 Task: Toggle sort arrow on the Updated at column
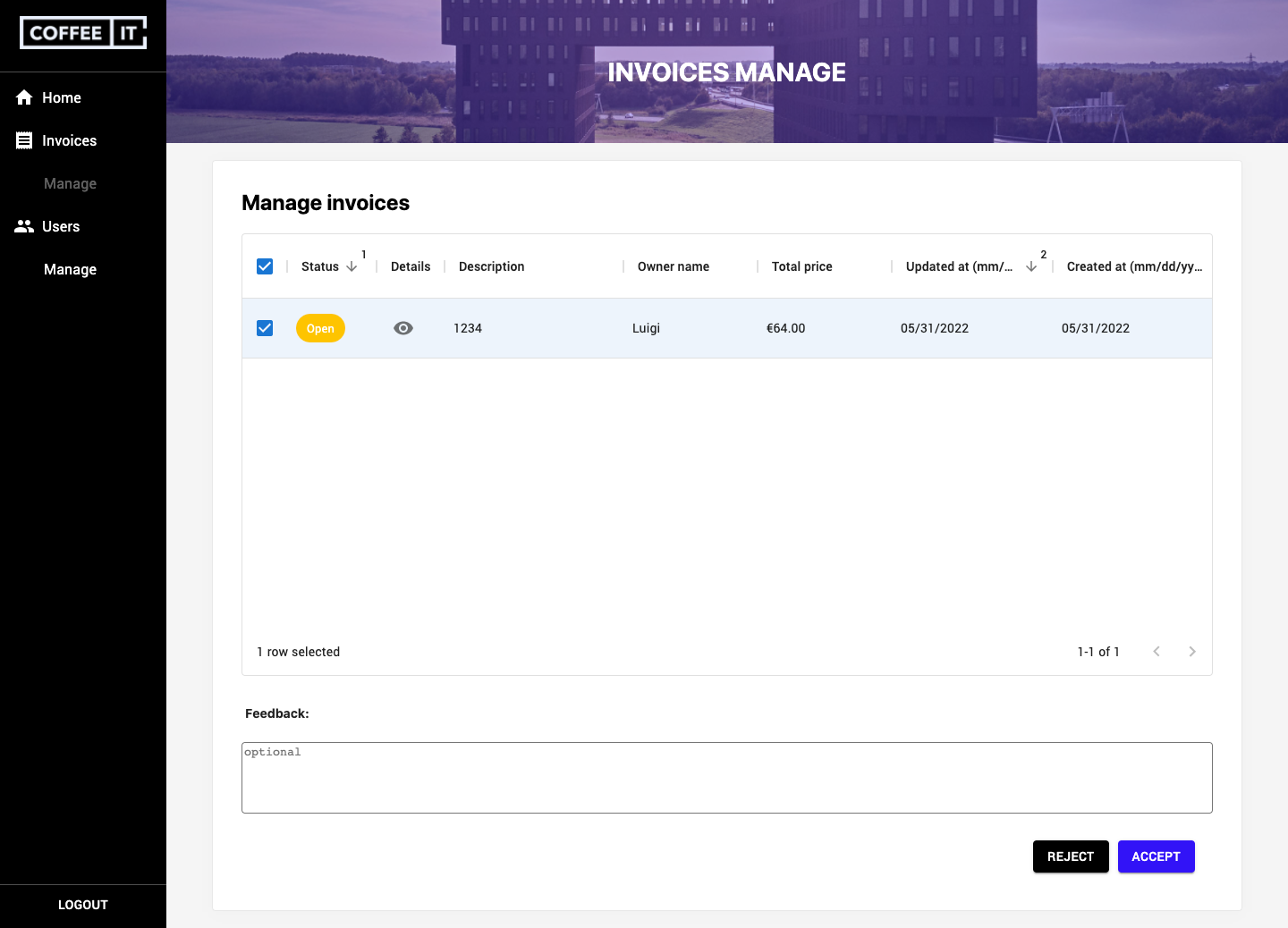[1031, 266]
